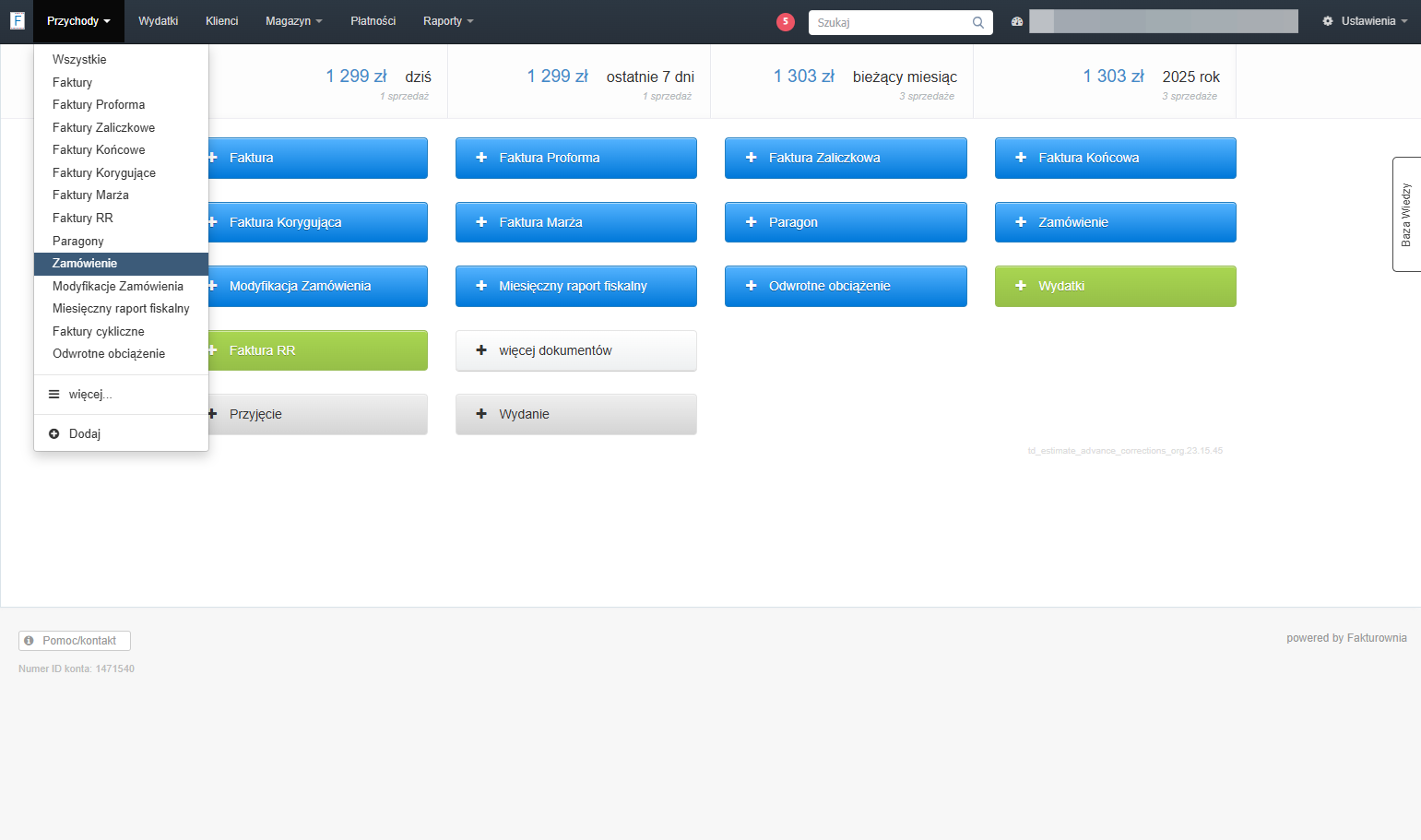Click the plus circle icon beside Dodaj
Image resolution: width=1421 pixels, height=840 pixels.
coord(54,433)
